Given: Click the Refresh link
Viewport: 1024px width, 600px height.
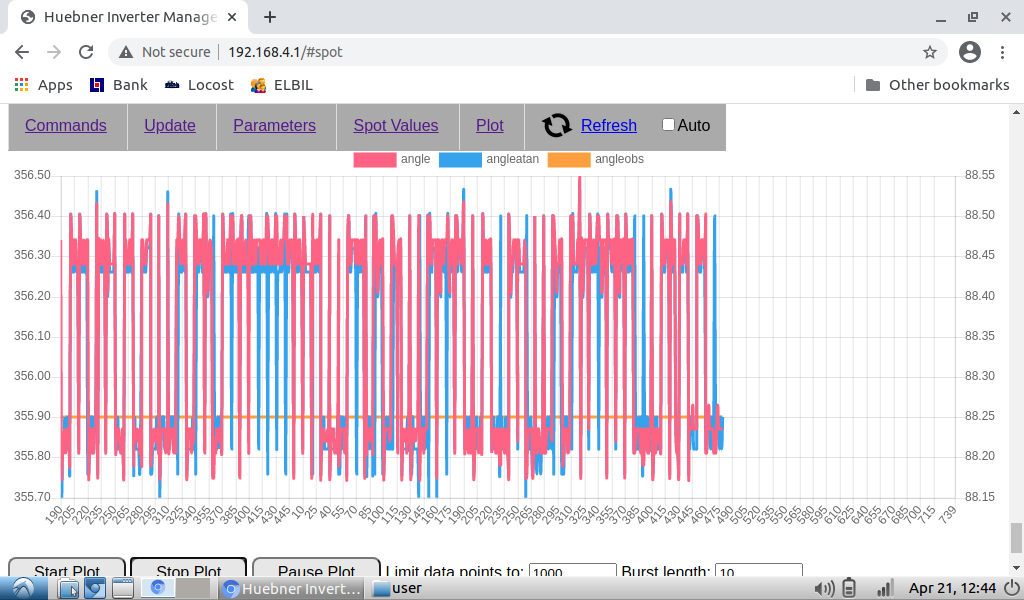Looking at the screenshot, I should pyautogui.click(x=608, y=125).
